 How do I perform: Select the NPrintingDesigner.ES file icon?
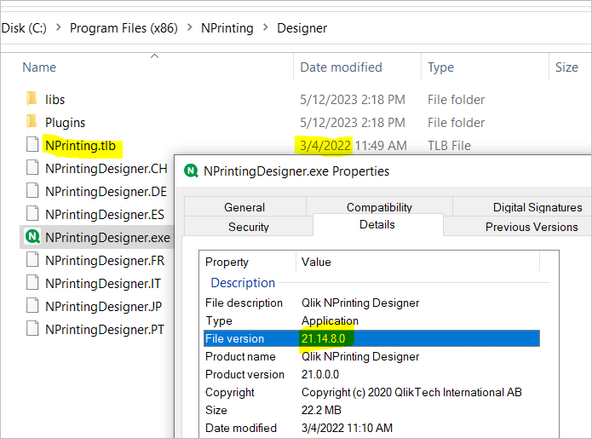tap(32, 214)
